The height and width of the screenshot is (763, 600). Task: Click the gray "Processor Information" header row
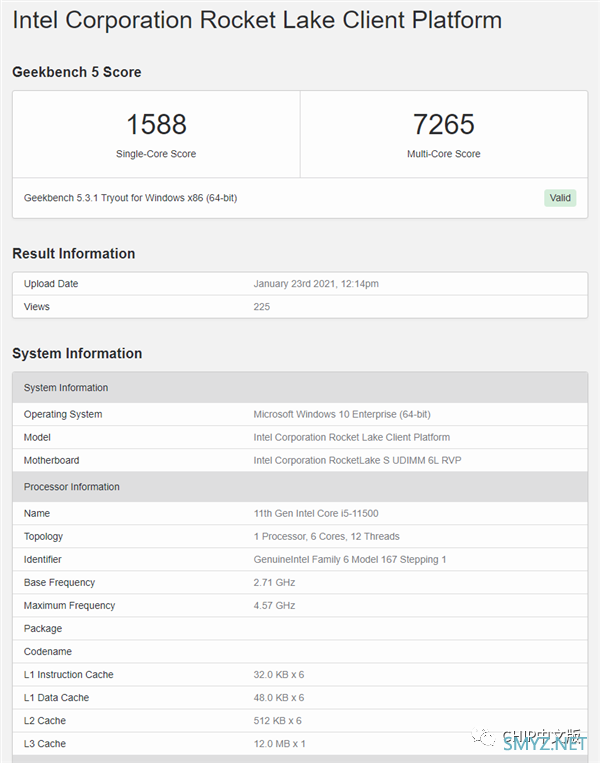300,487
